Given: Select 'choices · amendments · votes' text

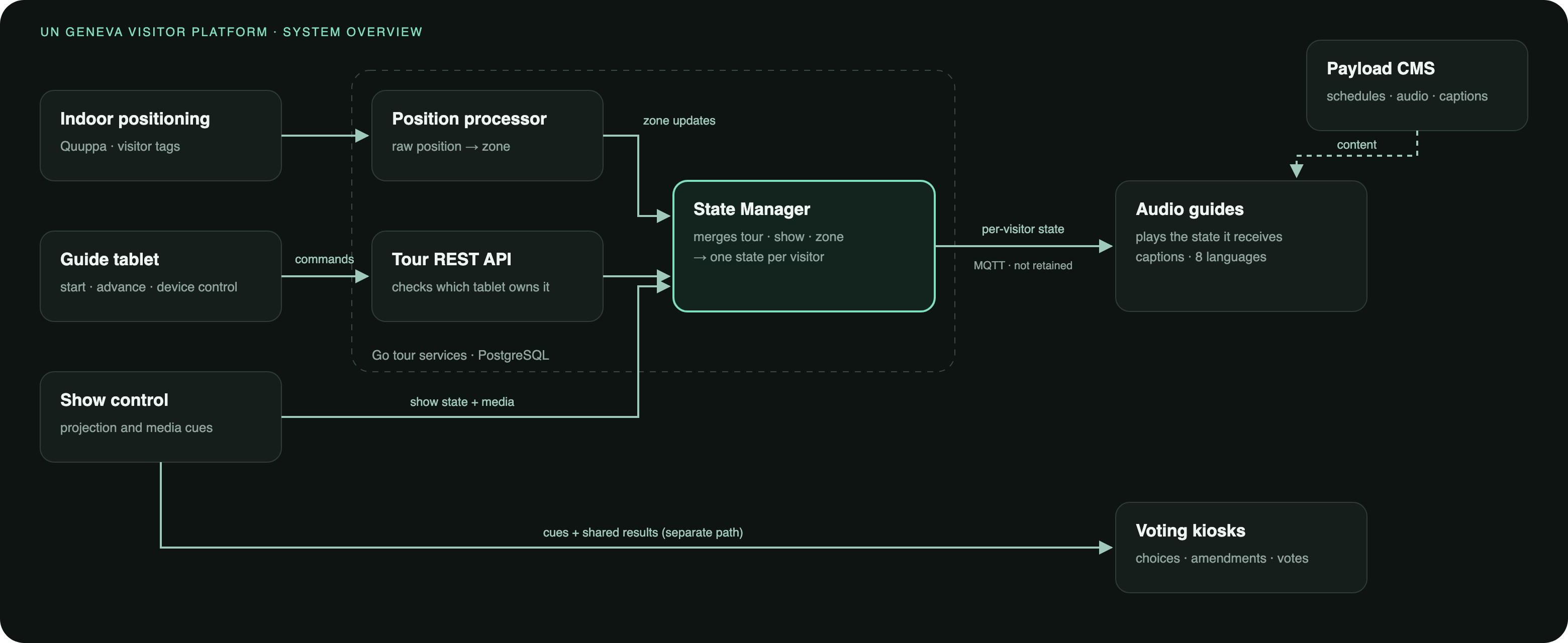Looking at the screenshot, I should (1222, 559).
